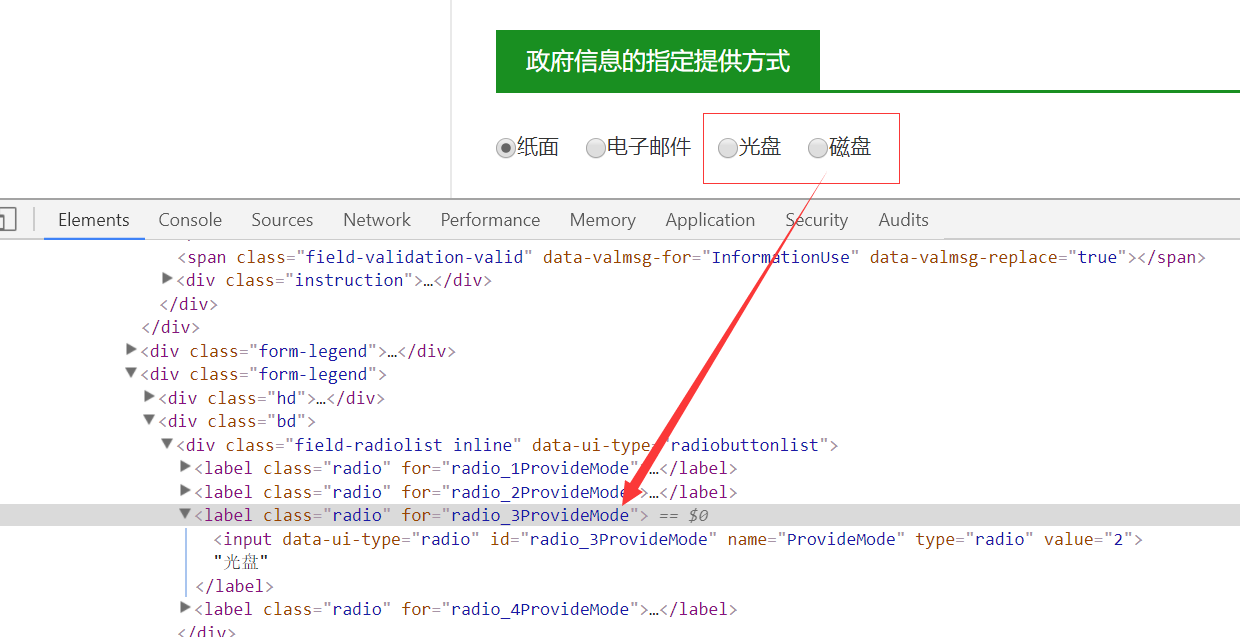Toggle the device toolbar icon in DevTools
1240x637 pixels.
[x=6, y=220]
